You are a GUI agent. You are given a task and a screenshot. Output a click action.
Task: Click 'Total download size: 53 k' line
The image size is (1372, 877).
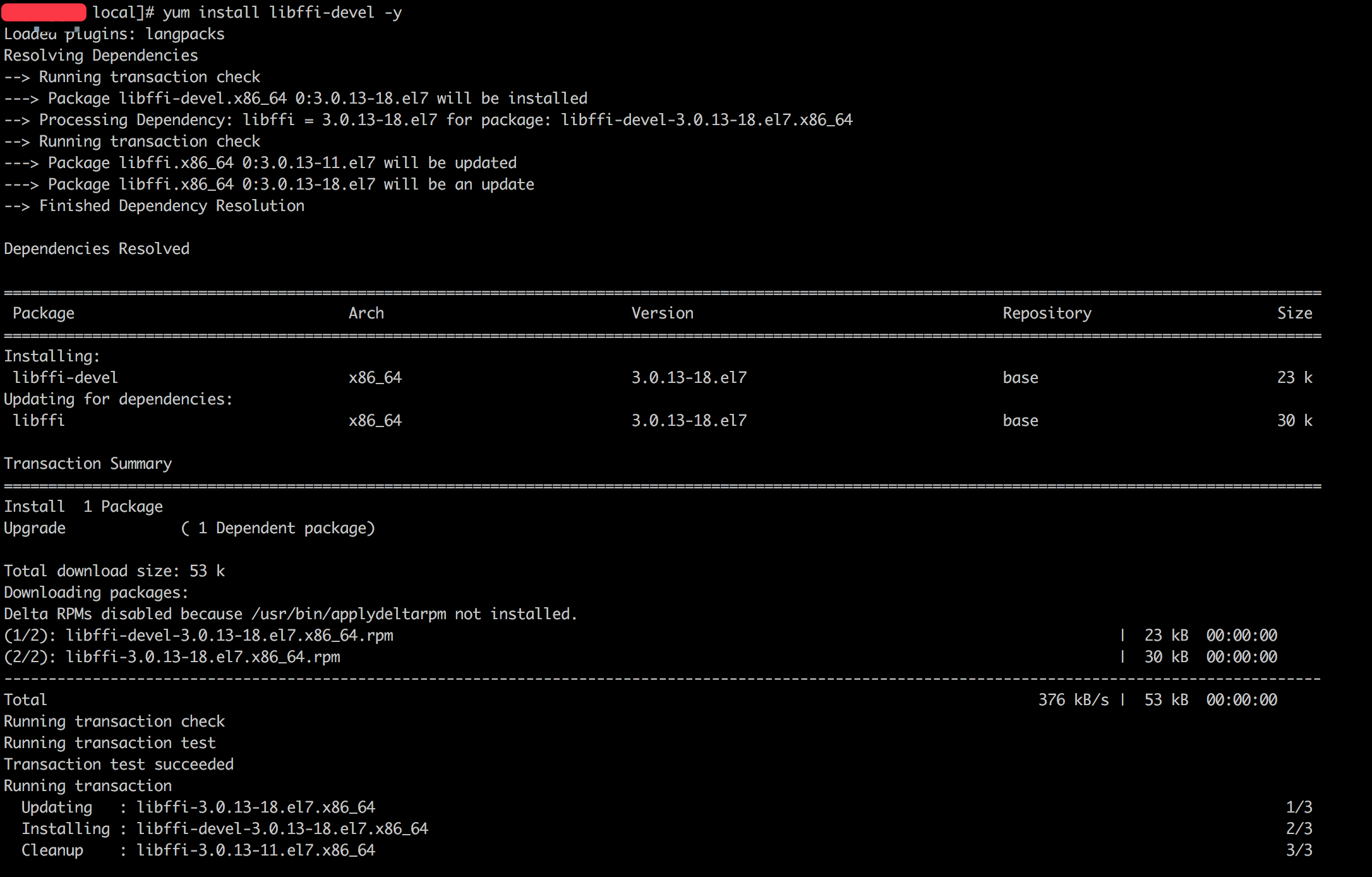tap(114, 571)
